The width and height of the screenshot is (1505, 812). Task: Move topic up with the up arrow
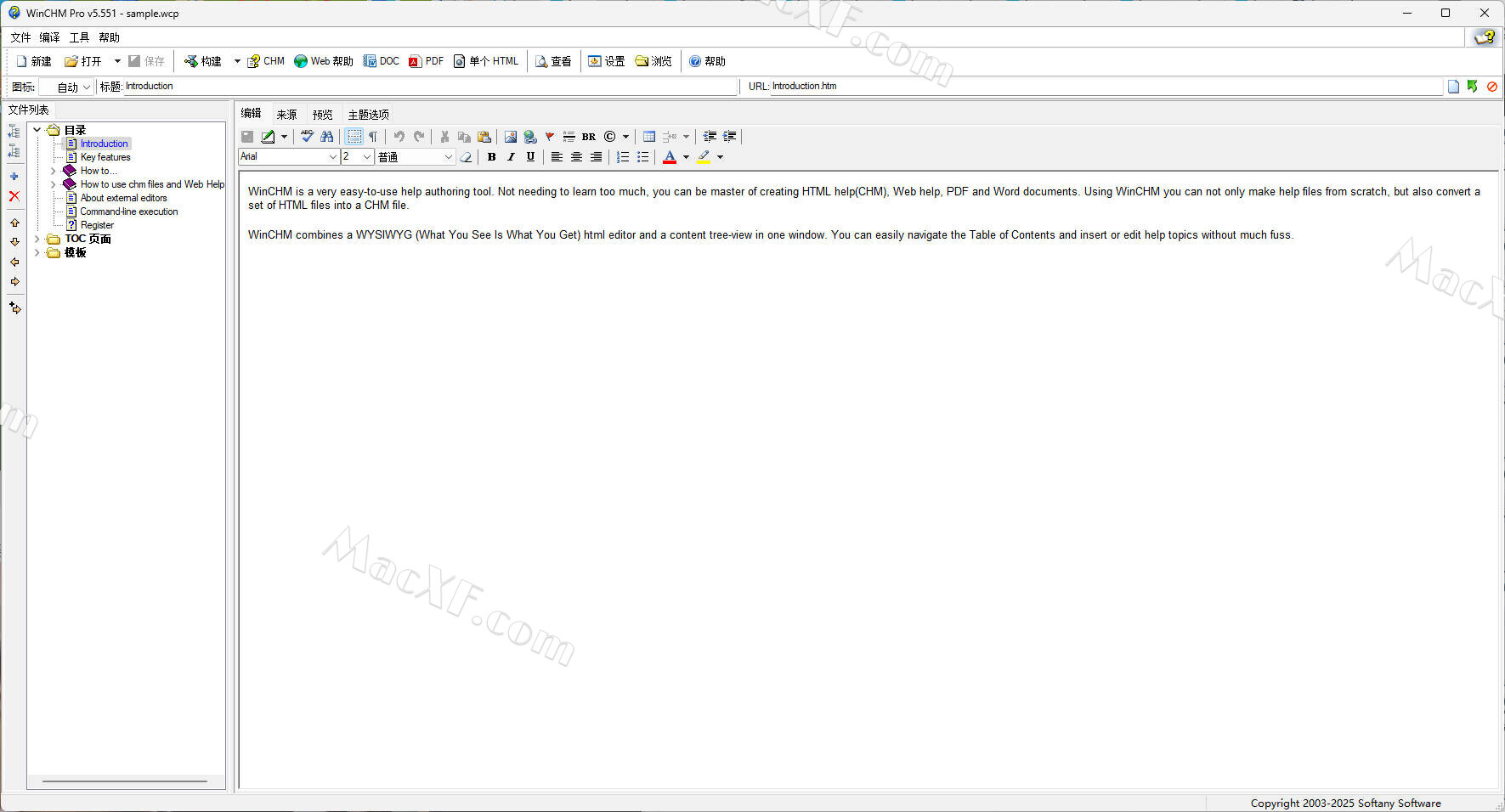coord(14,223)
